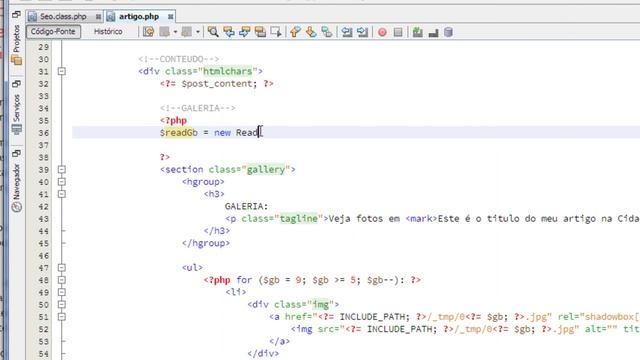Switch to Seo.class.php tab
This screenshot has width=640, height=360.
63,16
